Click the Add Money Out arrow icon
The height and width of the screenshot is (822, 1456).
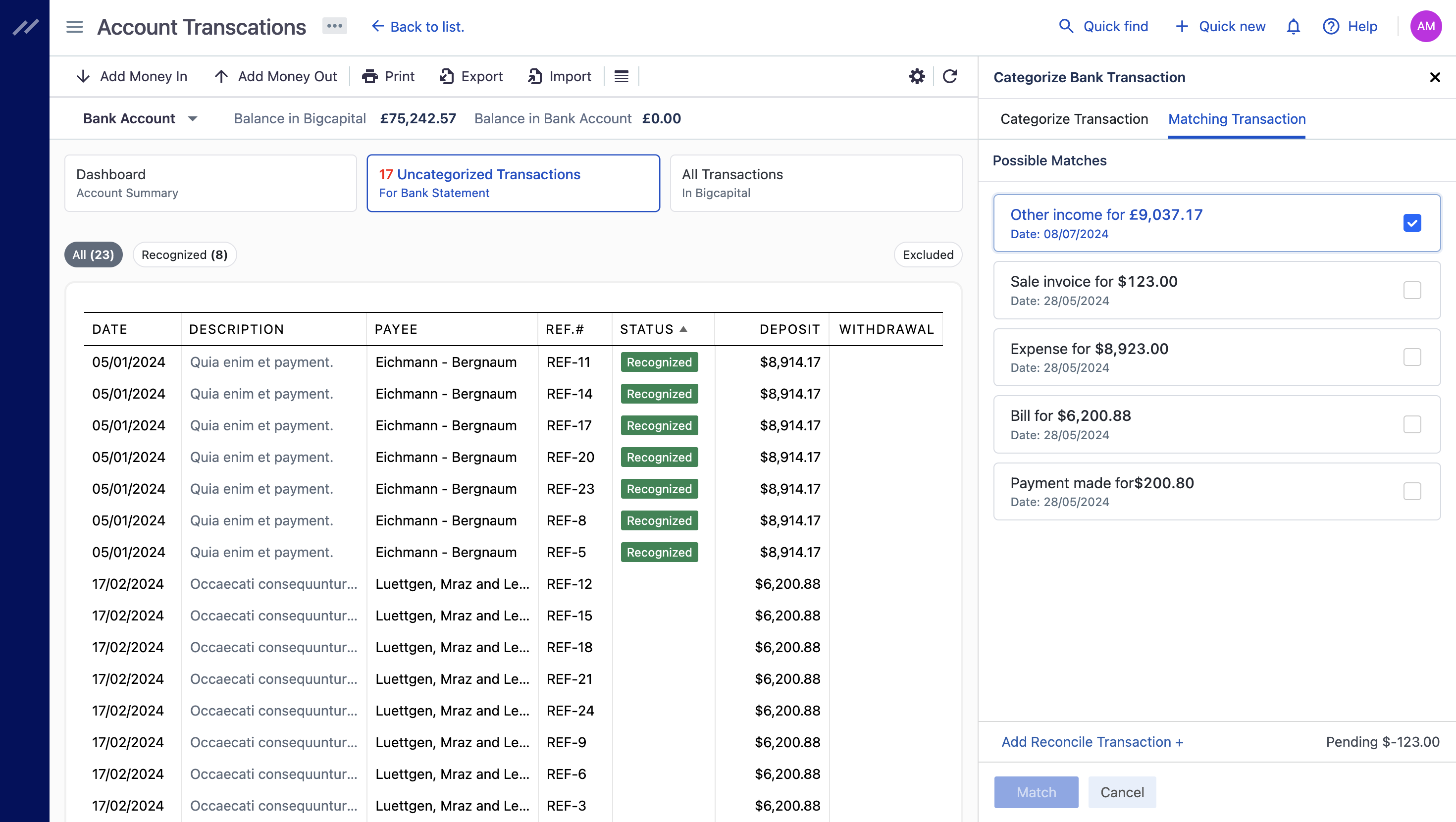coord(221,76)
